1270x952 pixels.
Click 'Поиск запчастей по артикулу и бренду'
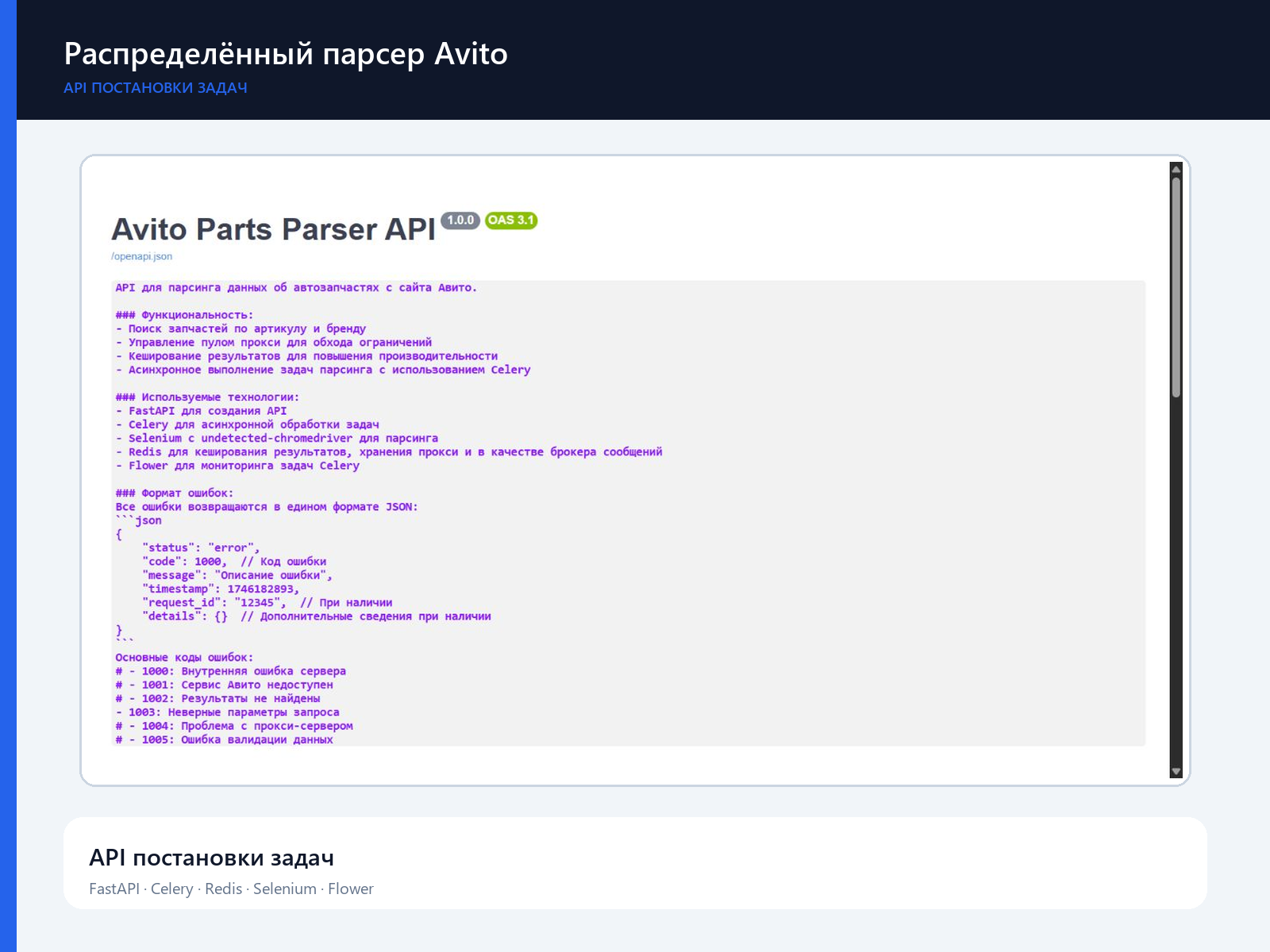click(247, 328)
